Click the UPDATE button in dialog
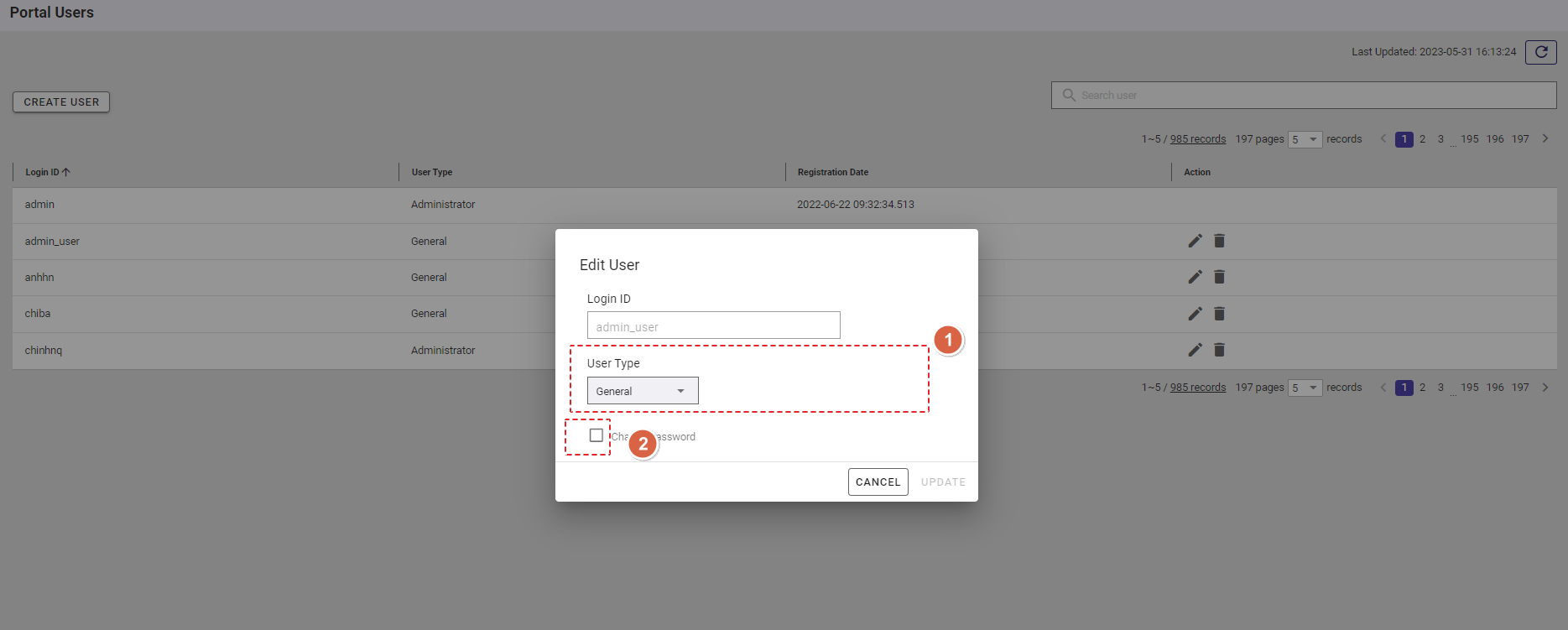Viewport: 1568px width, 630px height. pyautogui.click(x=943, y=482)
